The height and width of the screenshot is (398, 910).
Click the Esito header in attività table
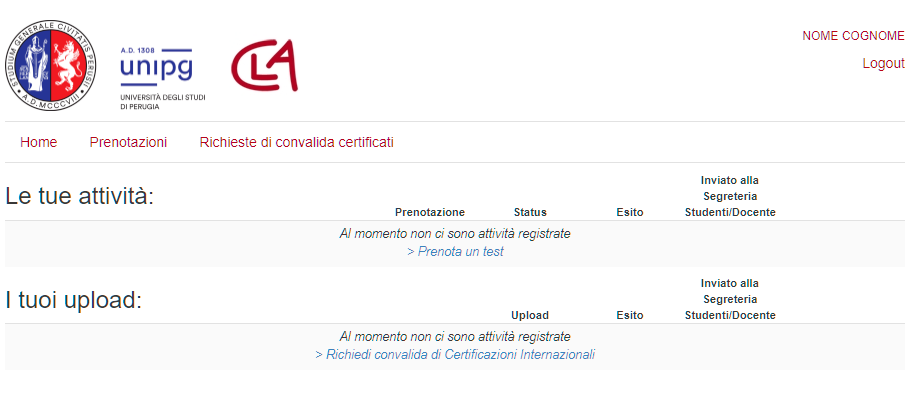[x=630, y=212]
